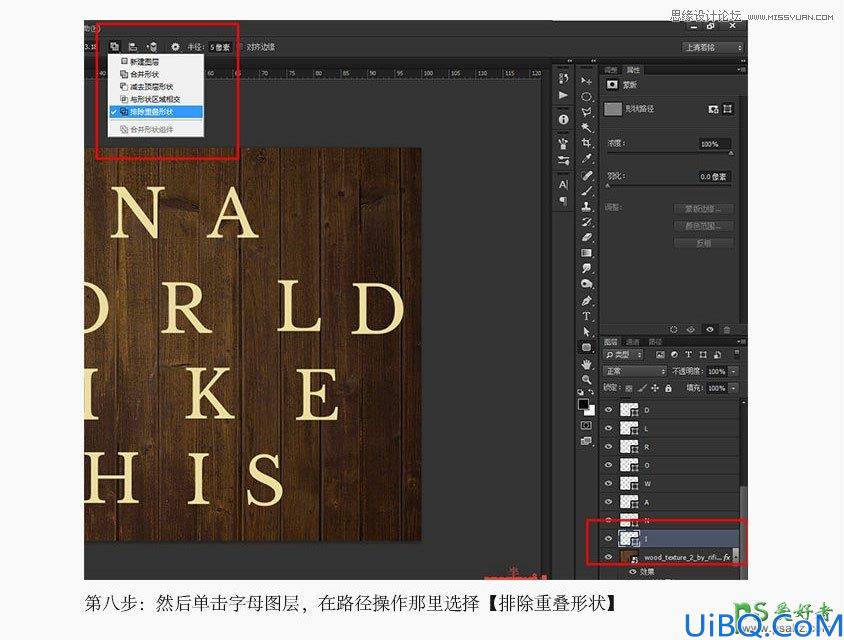844x640 pixels.
Task: Open the path operations icon in options bar
Action: tap(114, 47)
